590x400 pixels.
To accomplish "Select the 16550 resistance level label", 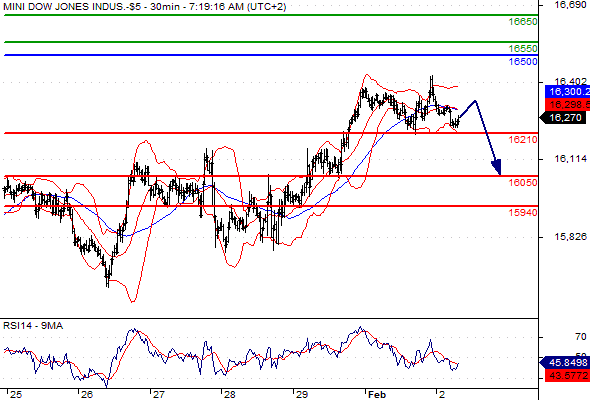I will [x=523, y=49].
